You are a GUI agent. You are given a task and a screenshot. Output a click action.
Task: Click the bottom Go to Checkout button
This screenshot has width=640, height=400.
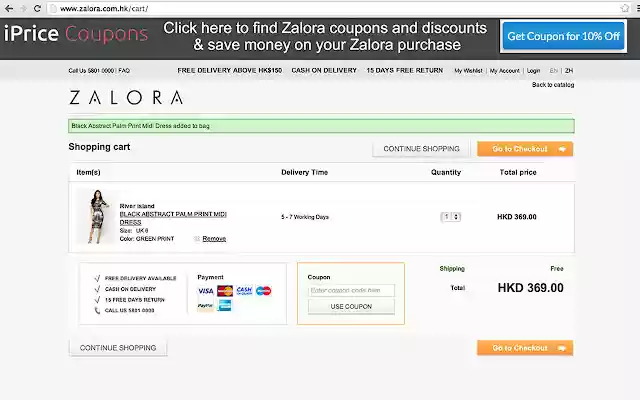click(525, 348)
